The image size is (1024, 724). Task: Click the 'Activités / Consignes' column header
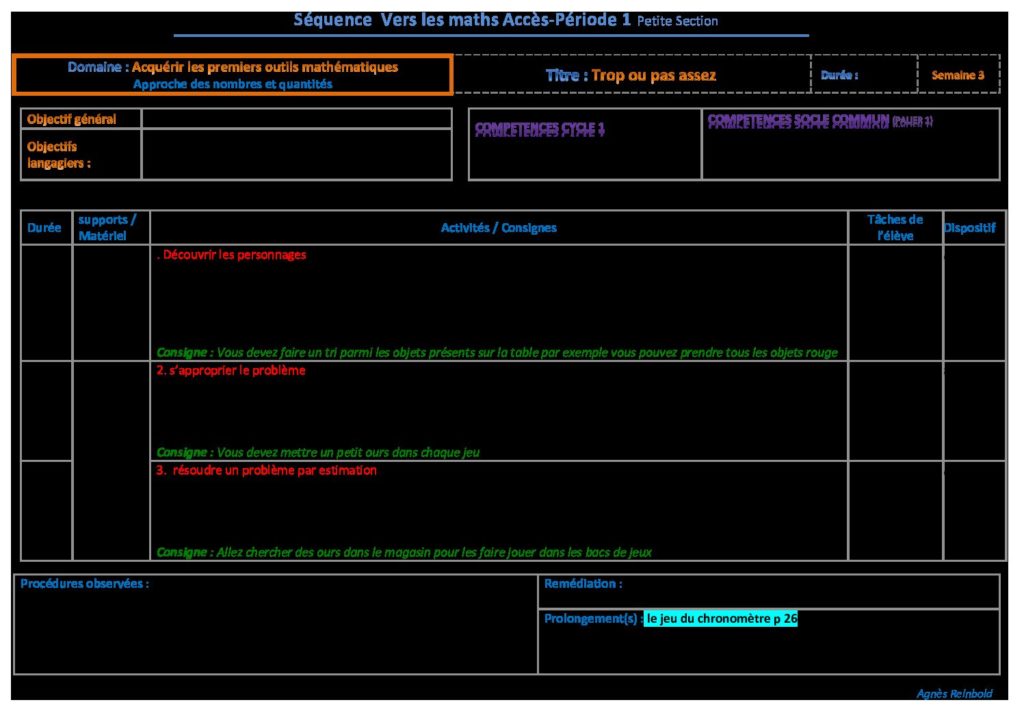click(x=498, y=228)
